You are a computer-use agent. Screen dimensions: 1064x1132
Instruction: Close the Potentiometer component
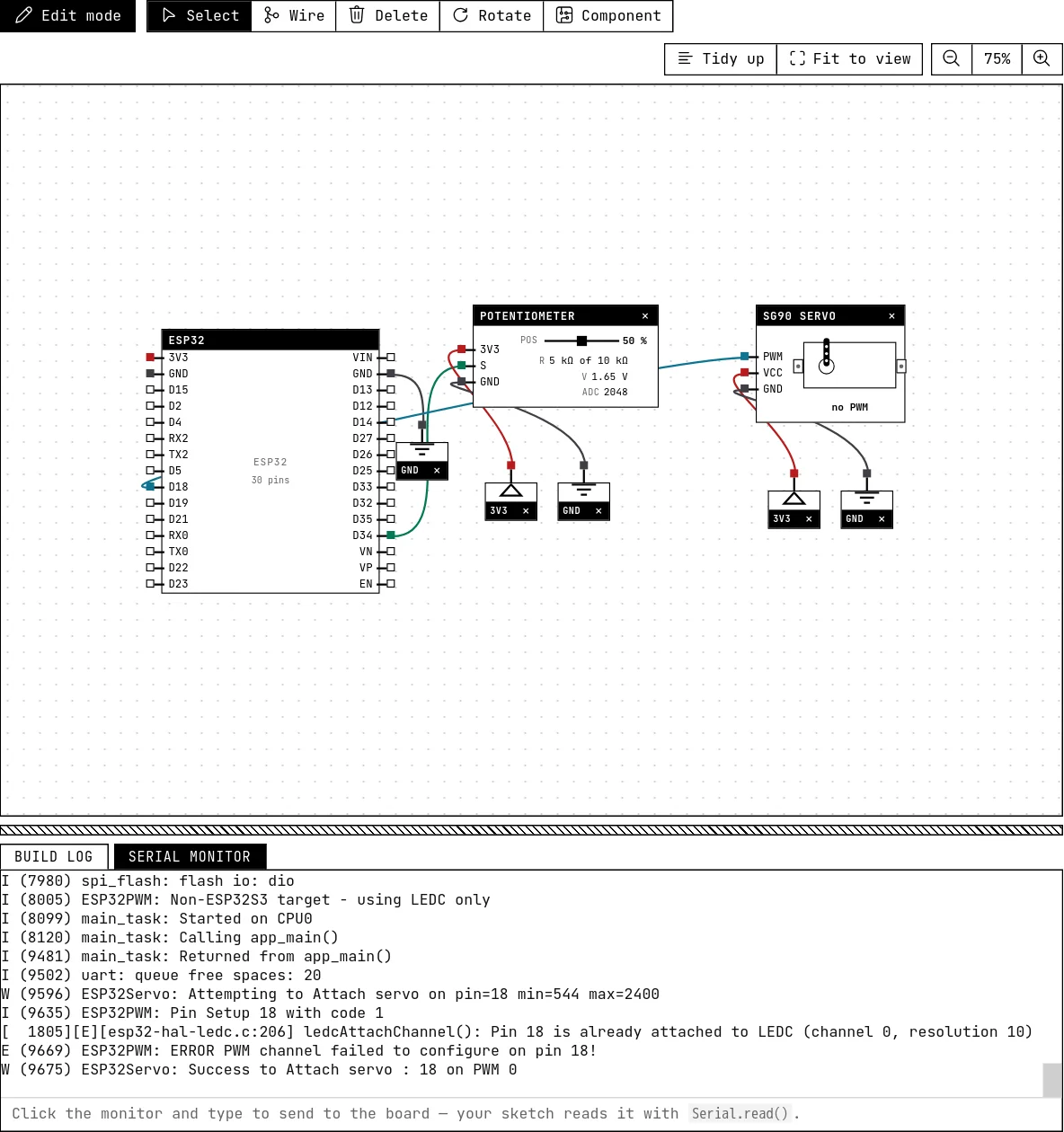645,316
